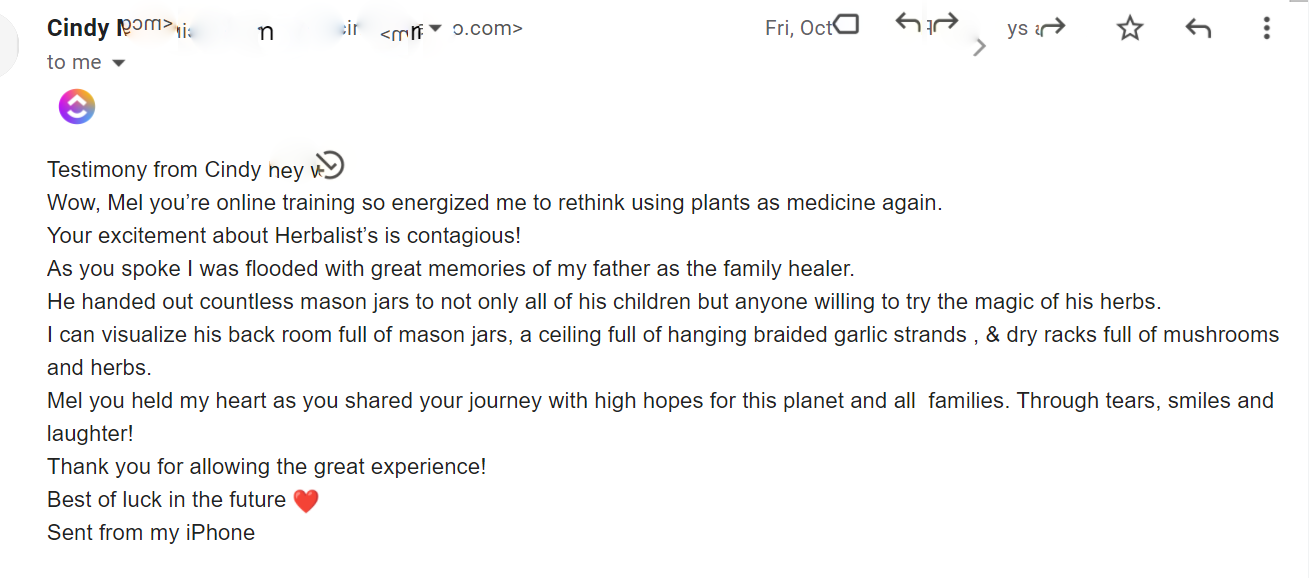
Task: Open the dropdown arrow in the sender address
Action: click(x=435, y=28)
